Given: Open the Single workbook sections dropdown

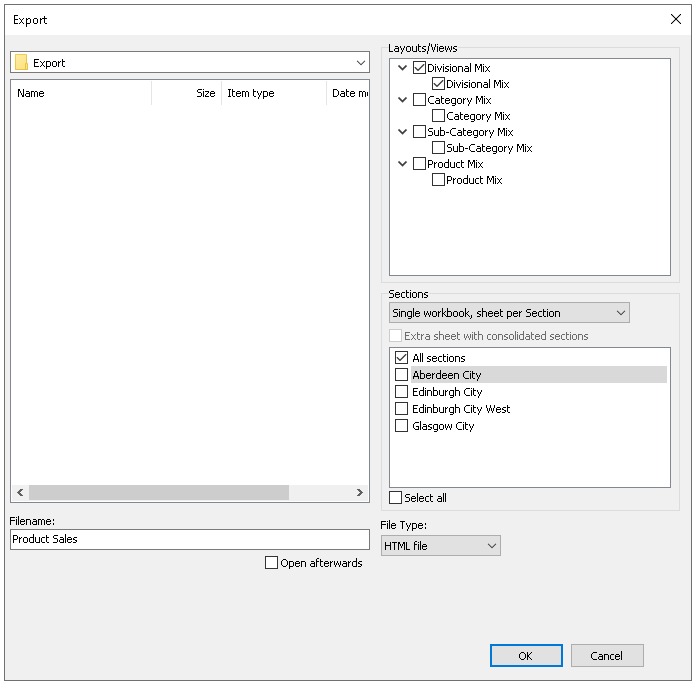Looking at the screenshot, I should (509, 313).
